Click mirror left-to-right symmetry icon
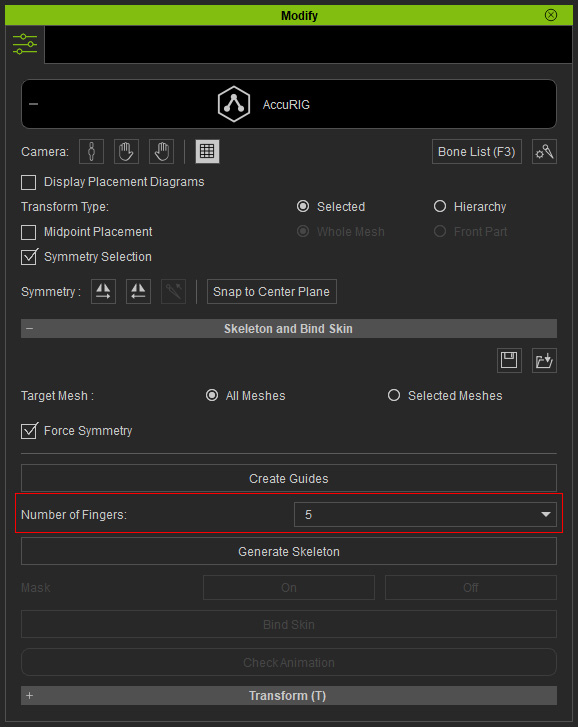 click(103, 292)
